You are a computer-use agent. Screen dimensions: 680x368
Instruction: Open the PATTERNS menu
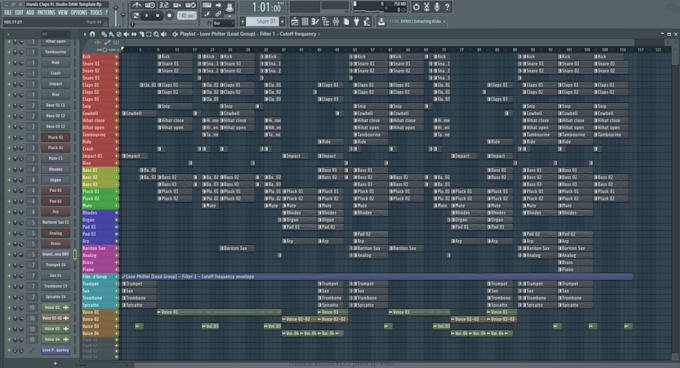(x=46, y=13)
